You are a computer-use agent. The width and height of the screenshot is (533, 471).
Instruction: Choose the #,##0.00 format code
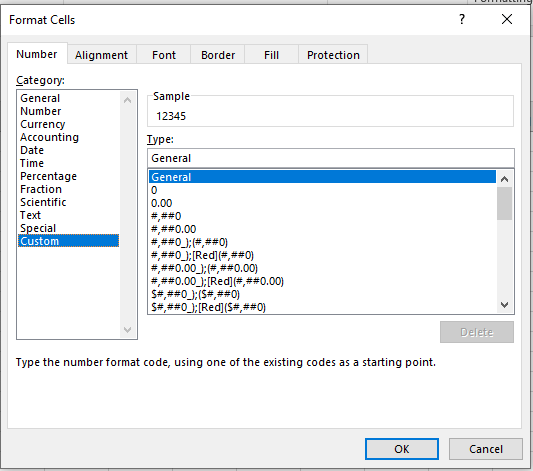click(322, 229)
